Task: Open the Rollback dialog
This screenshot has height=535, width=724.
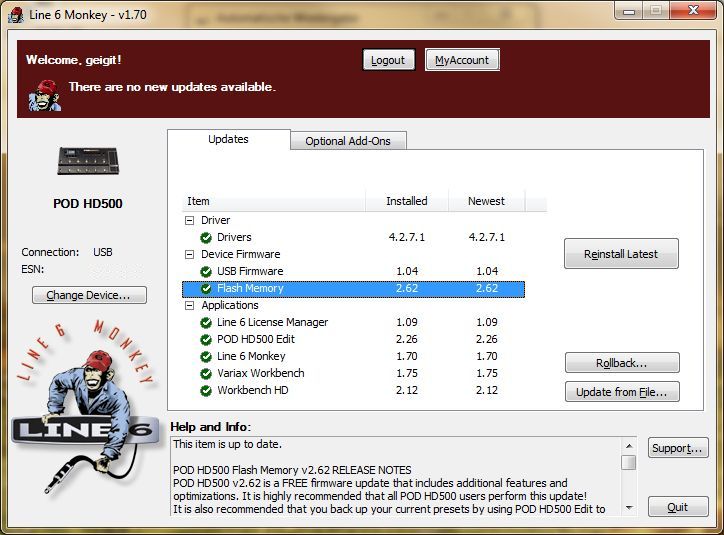Action: click(x=622, y=363)
